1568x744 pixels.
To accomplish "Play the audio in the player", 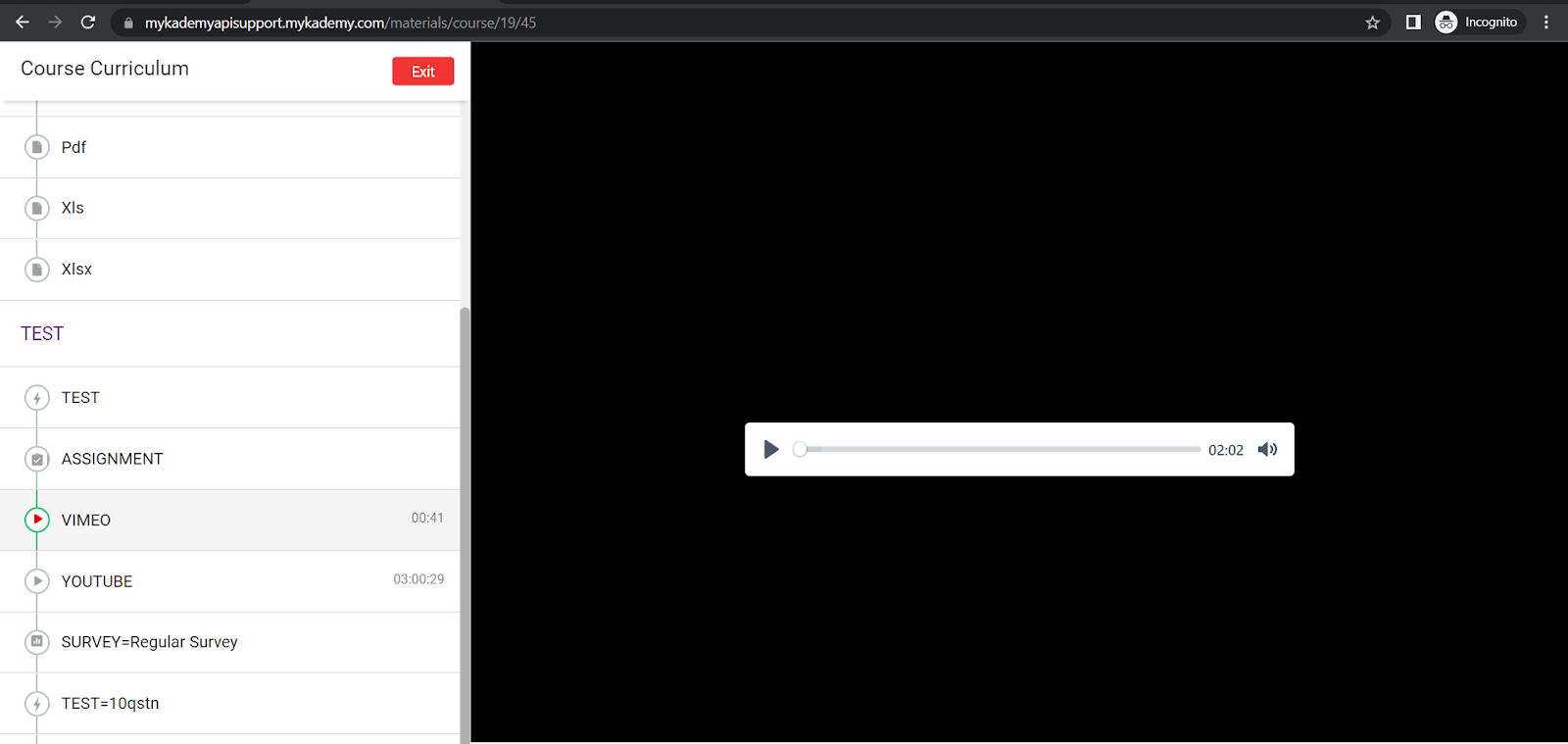I will coord(771,449).
